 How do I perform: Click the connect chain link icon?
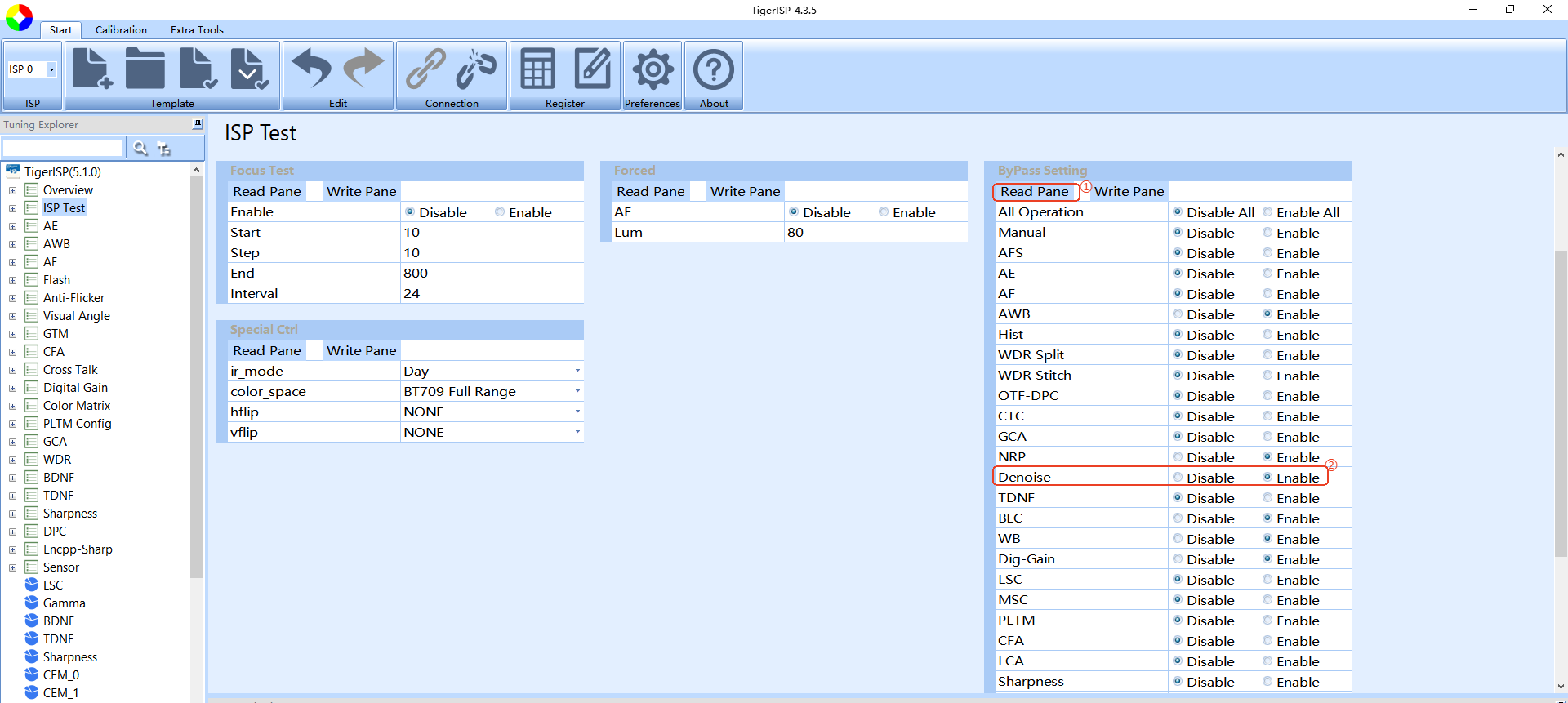click(425, 69)
